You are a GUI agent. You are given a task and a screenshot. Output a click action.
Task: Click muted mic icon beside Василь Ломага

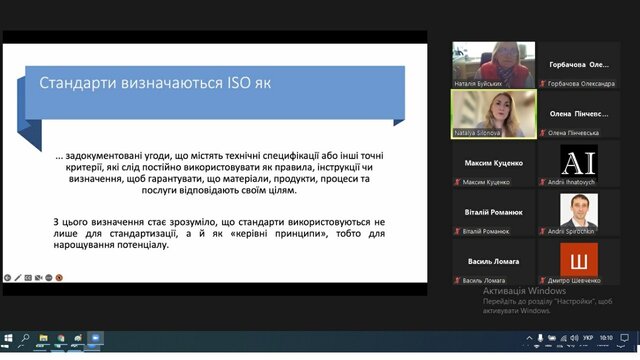[x=457, y=280]
